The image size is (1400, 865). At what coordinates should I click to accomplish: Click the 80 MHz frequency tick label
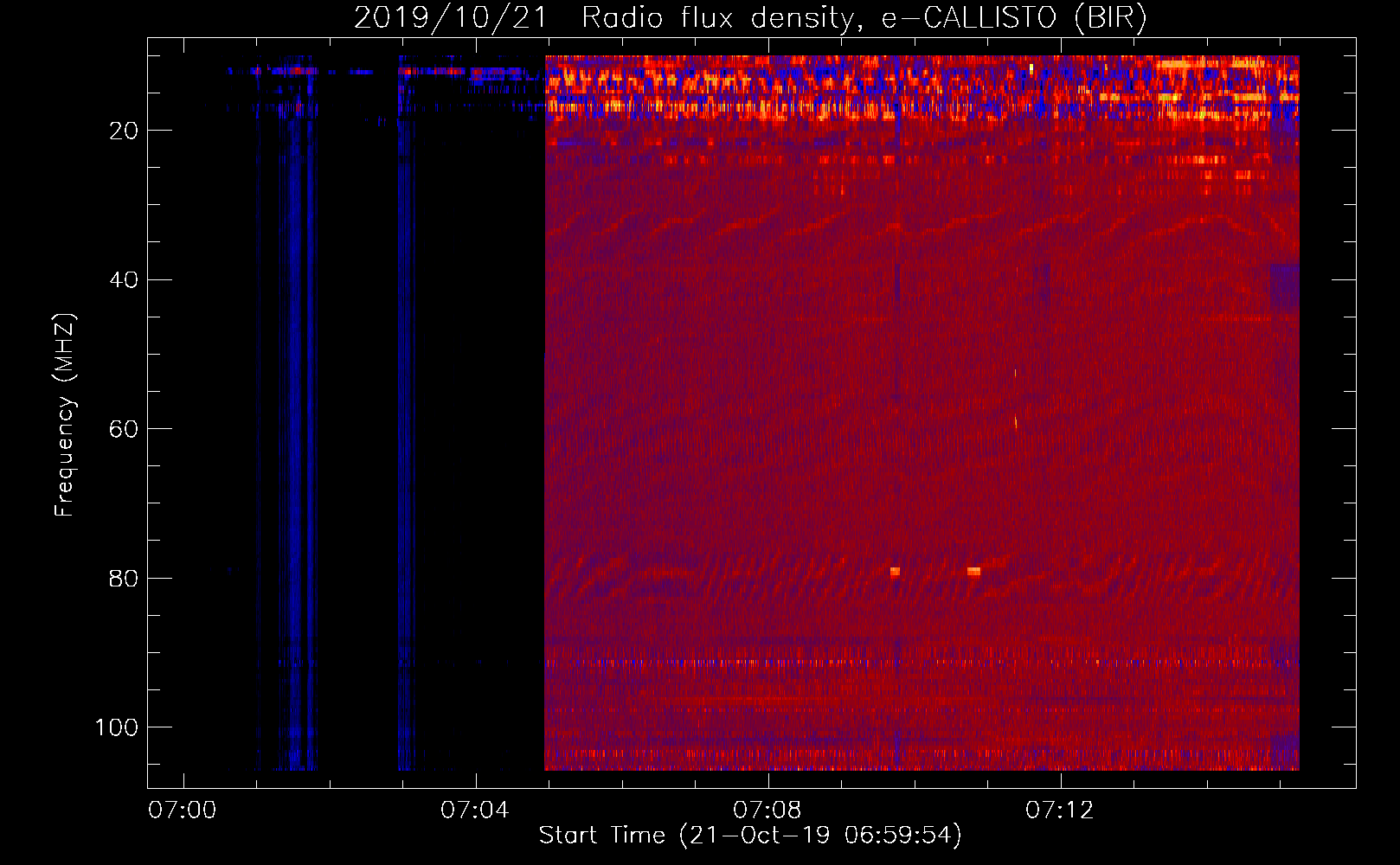pos(124,579)
